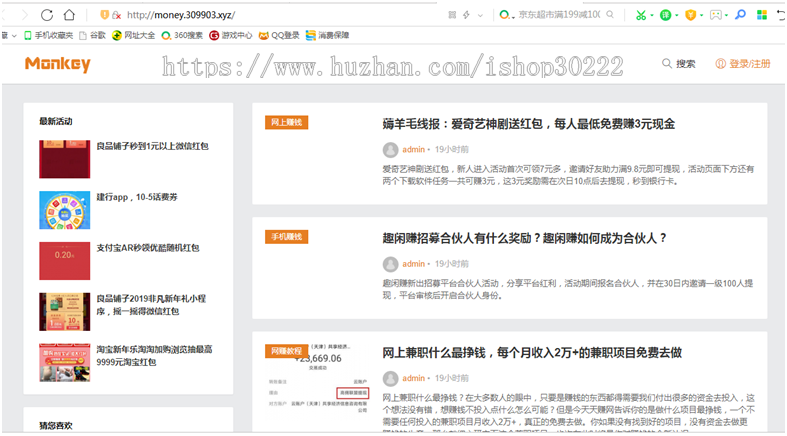Click the blue magnifier find tool

740,15
